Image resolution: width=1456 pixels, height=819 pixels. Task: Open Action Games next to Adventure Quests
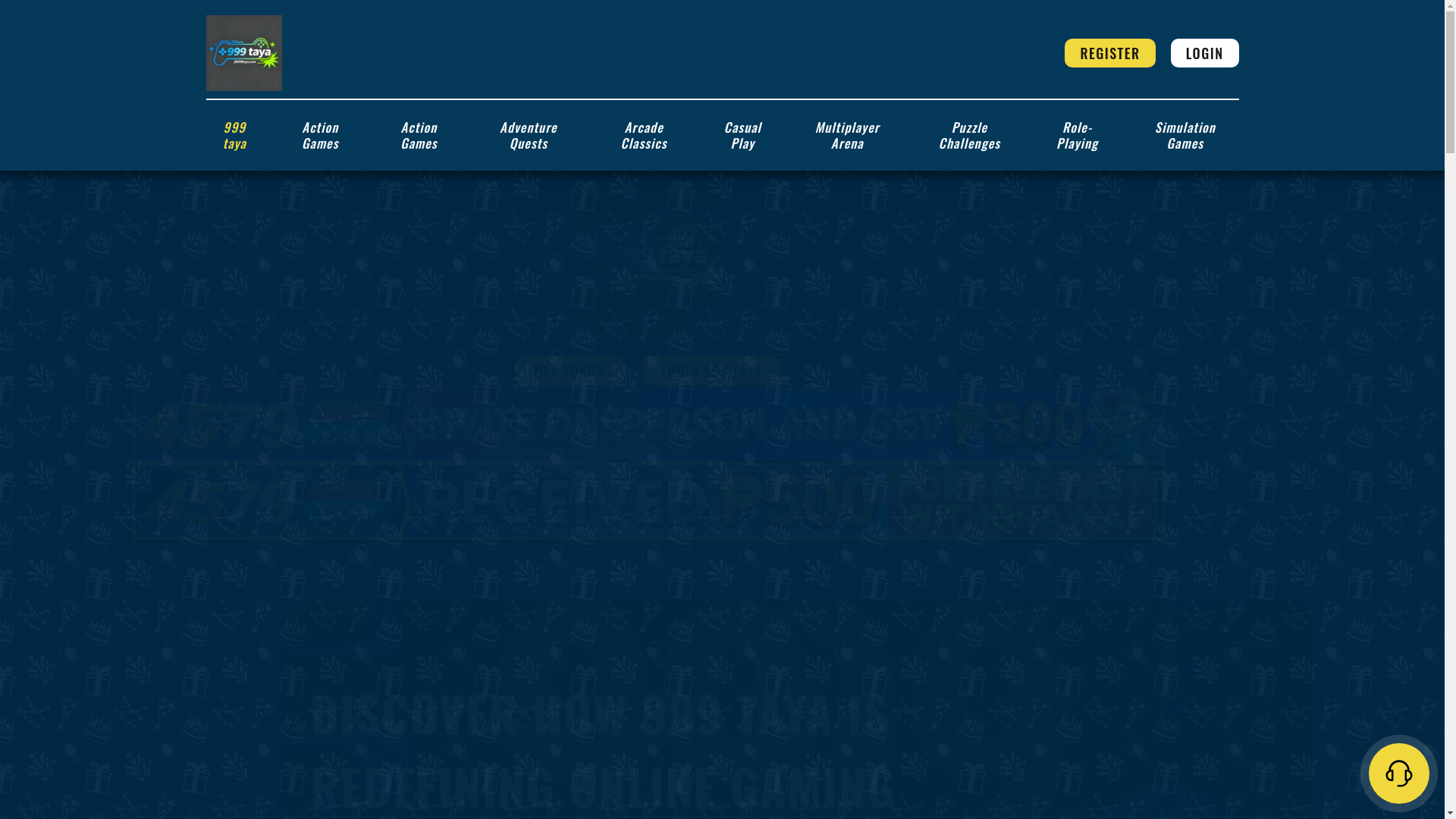[x=419, y=135]
